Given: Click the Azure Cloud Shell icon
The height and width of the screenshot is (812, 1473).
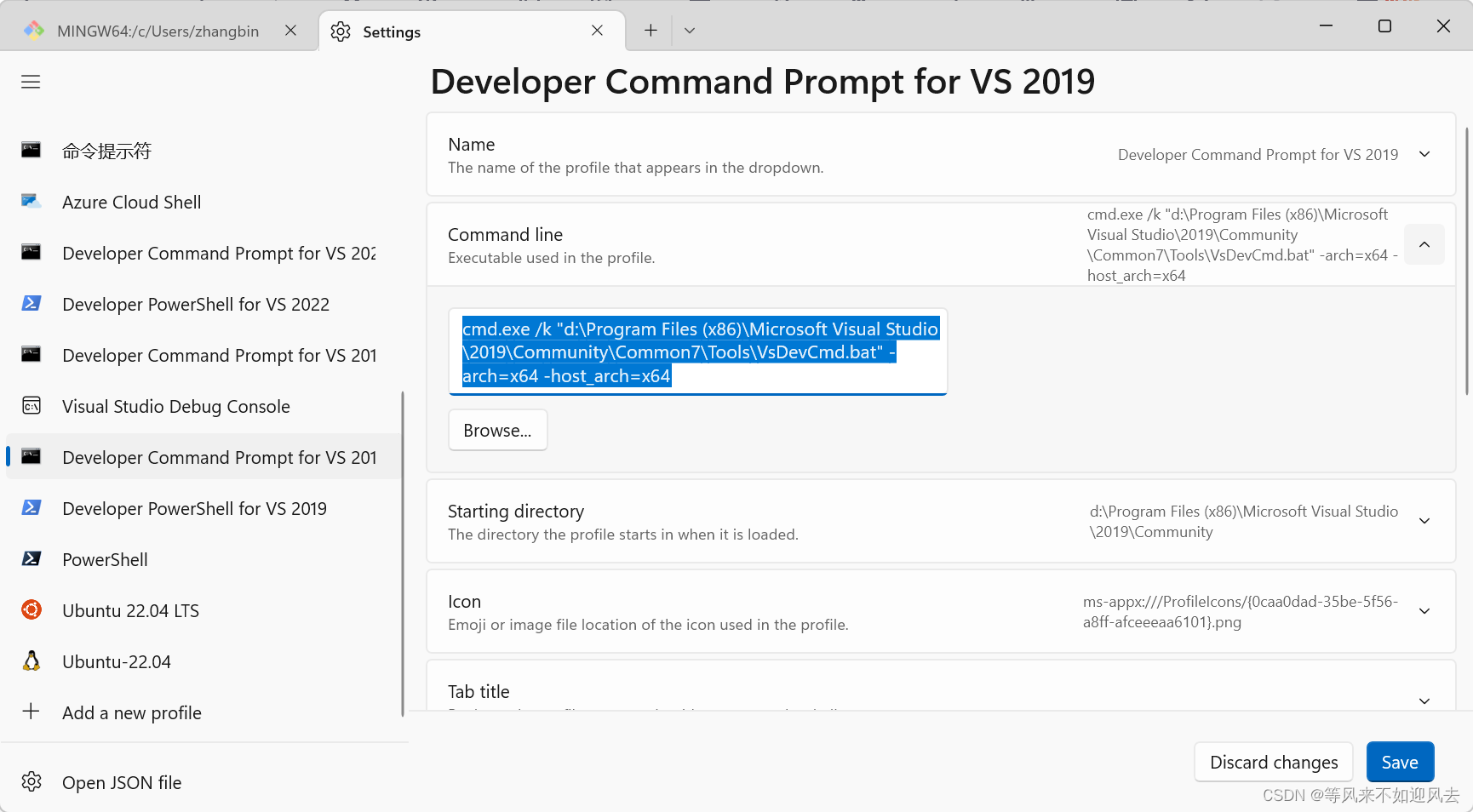Looking at the screenshot, I should [32, 201].
